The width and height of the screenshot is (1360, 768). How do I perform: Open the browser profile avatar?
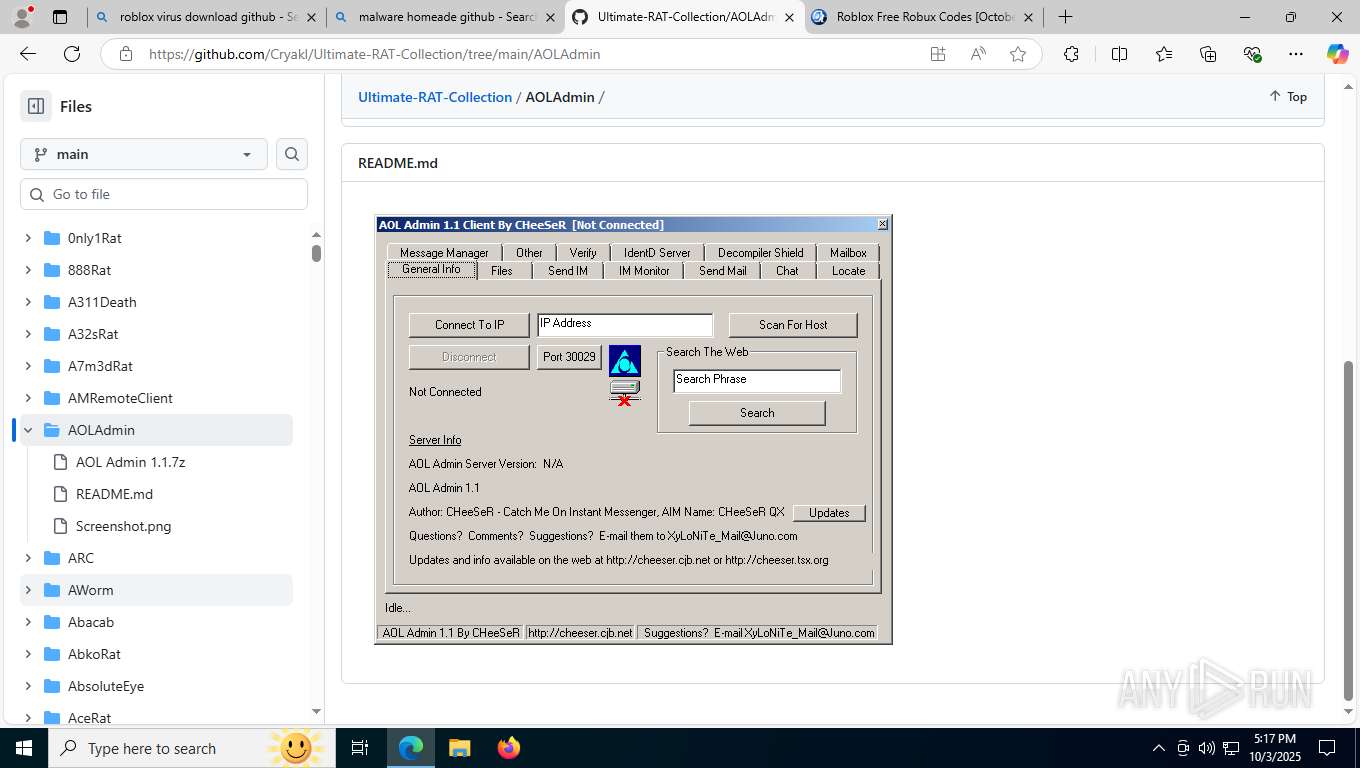click(x=22, y=17)
